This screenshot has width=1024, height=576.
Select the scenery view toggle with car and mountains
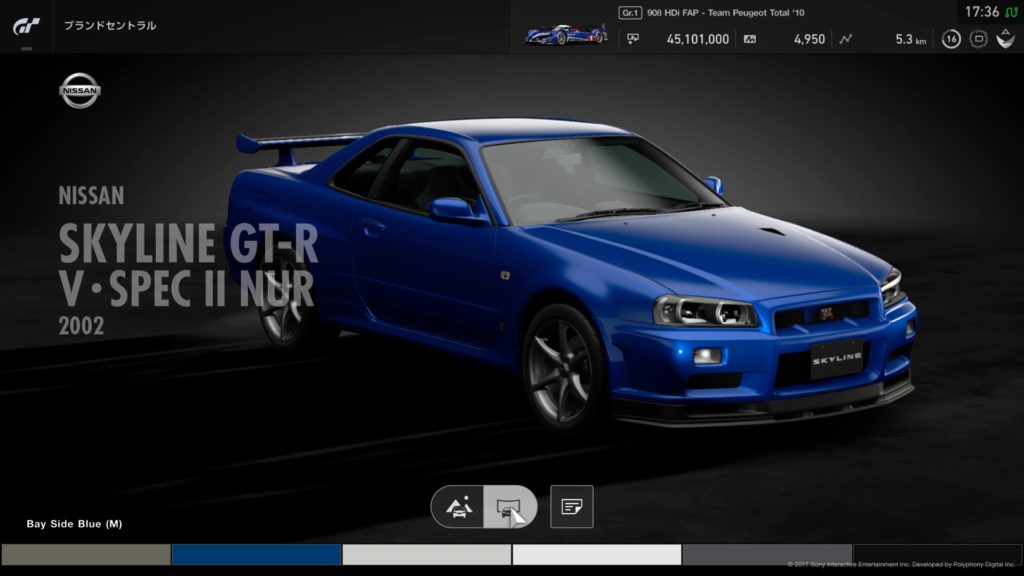[458, 507]
